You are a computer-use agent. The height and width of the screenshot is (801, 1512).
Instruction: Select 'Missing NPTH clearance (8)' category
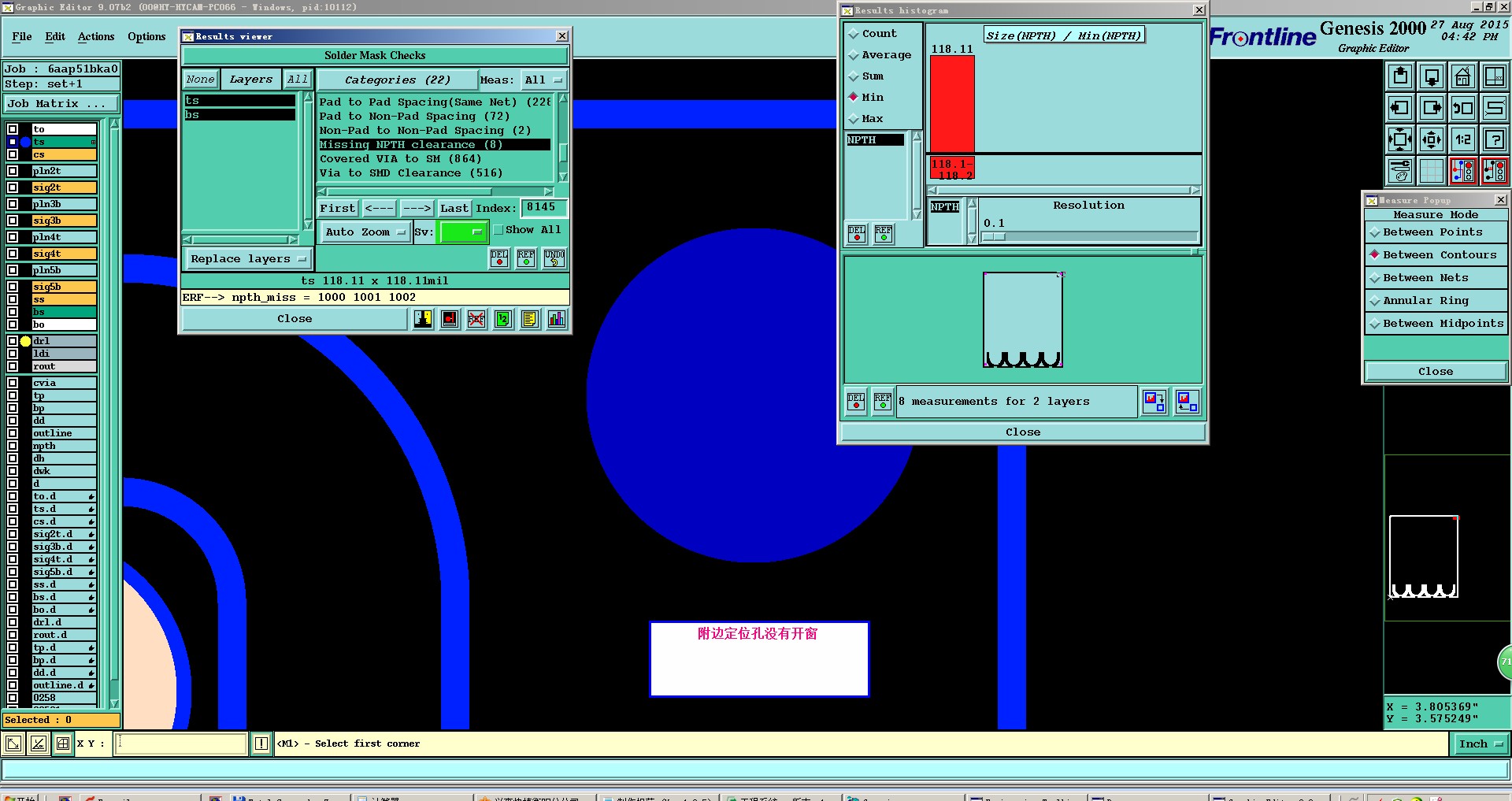(x=434, y=145)
